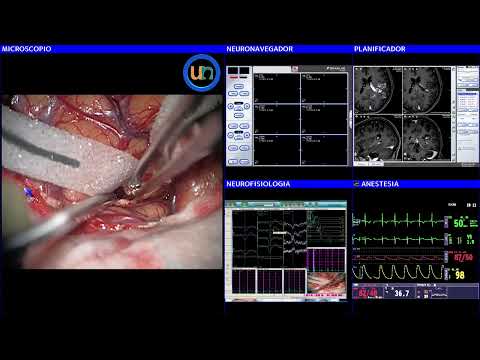
Task: Click the temperature reading 36.7
Action: (402, 293)
